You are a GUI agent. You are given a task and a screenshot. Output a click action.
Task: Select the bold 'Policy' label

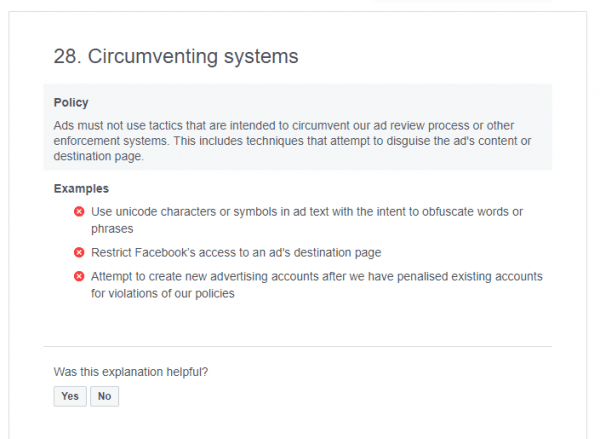71,103
